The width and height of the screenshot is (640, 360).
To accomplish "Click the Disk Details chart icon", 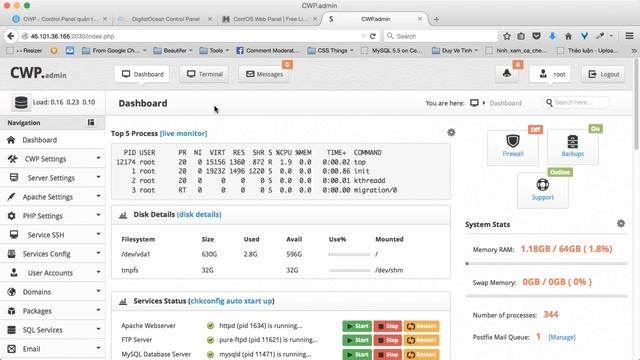I will click(x=123, y=215).
